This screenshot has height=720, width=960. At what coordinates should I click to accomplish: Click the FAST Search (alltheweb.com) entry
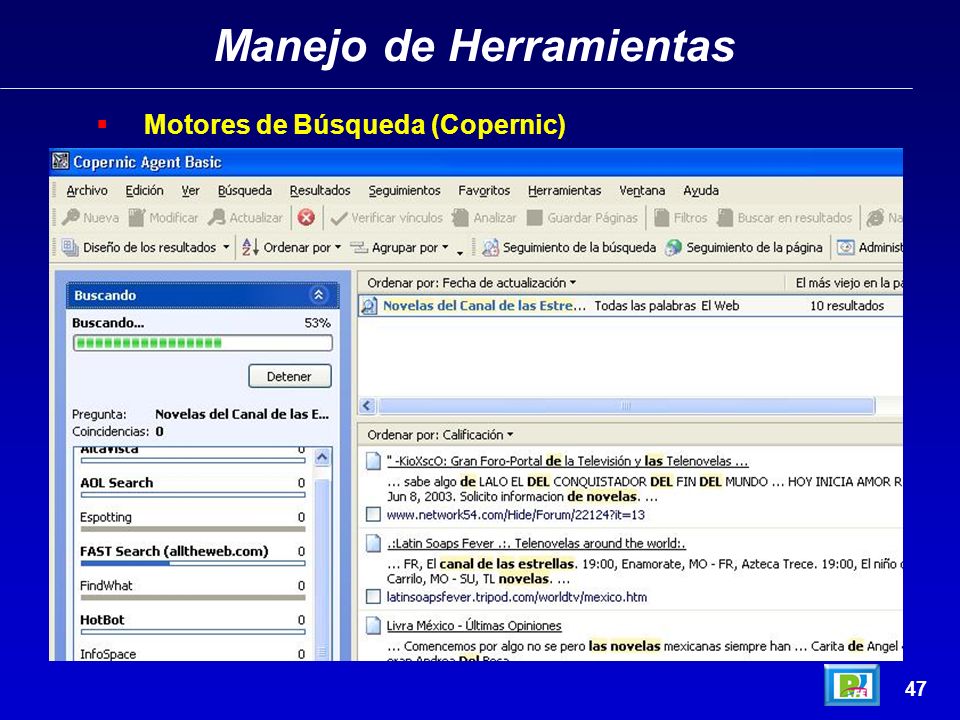click(192, 555)
